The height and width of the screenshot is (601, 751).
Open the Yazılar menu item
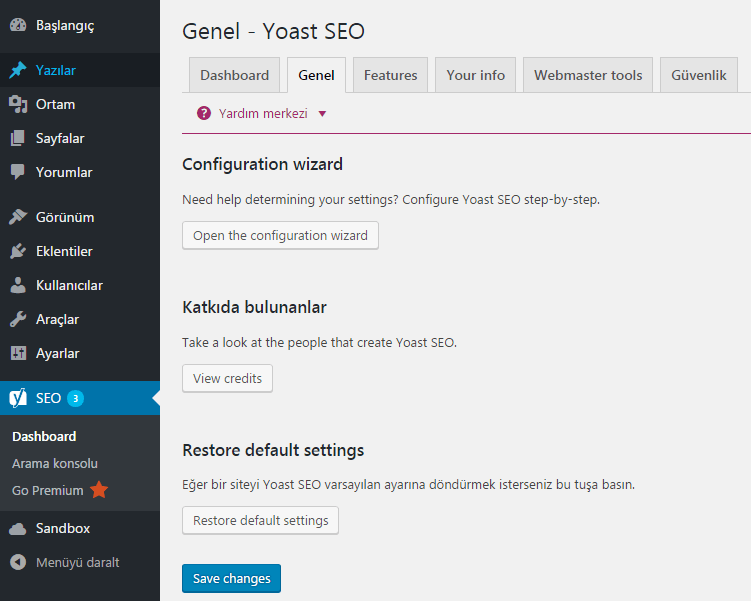pos(80,70)
